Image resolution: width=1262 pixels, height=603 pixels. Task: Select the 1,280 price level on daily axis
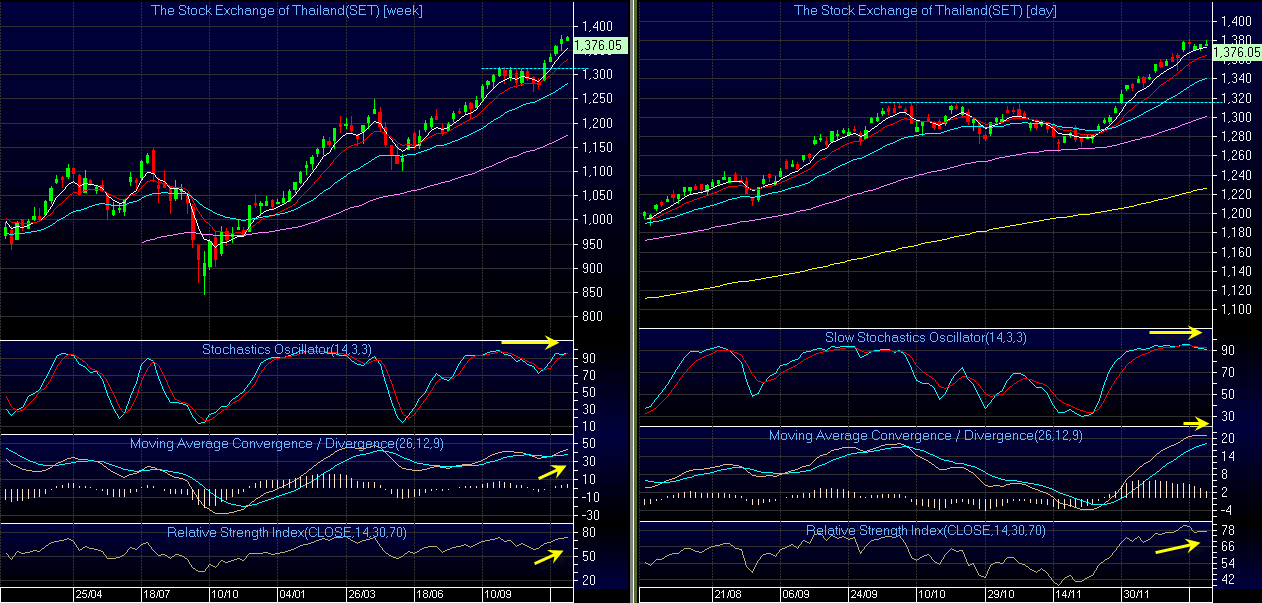coord(1235,137)
